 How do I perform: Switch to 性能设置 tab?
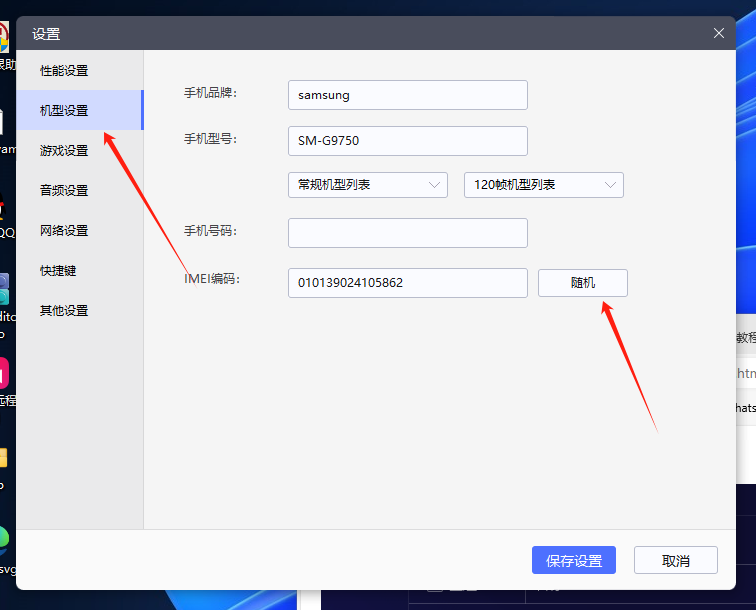64,70
